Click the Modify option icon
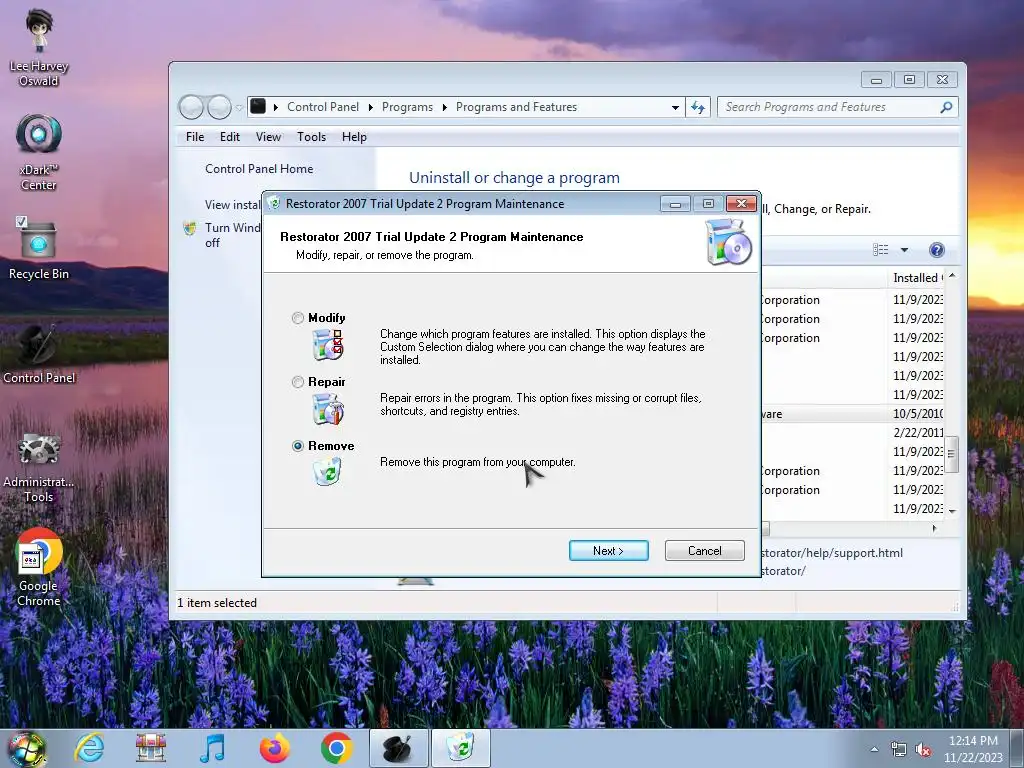 328,345
